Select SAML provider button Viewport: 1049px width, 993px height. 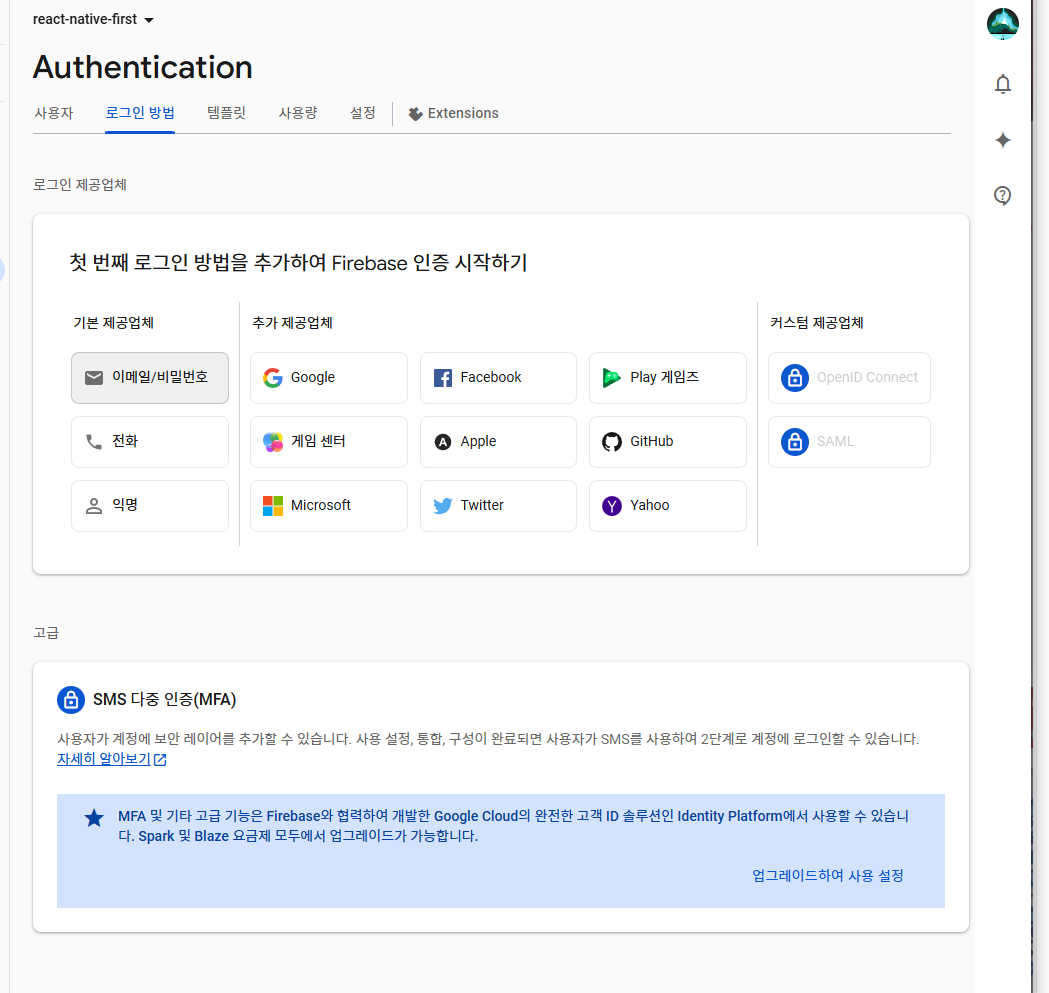(849, 442)
